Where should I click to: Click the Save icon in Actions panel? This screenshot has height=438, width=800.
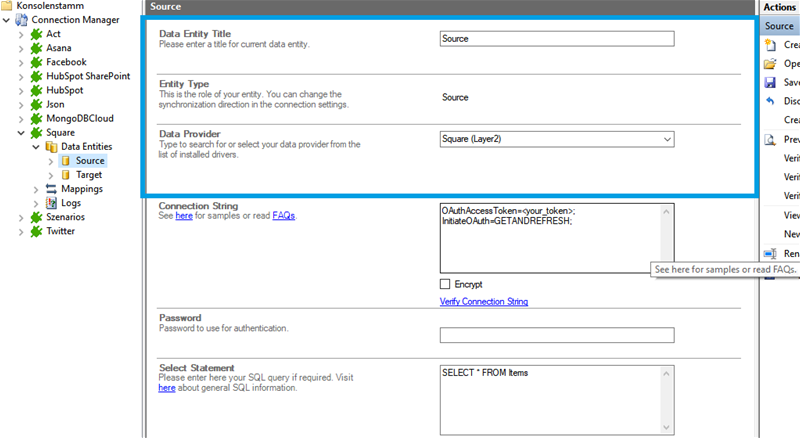coord(770,82)
